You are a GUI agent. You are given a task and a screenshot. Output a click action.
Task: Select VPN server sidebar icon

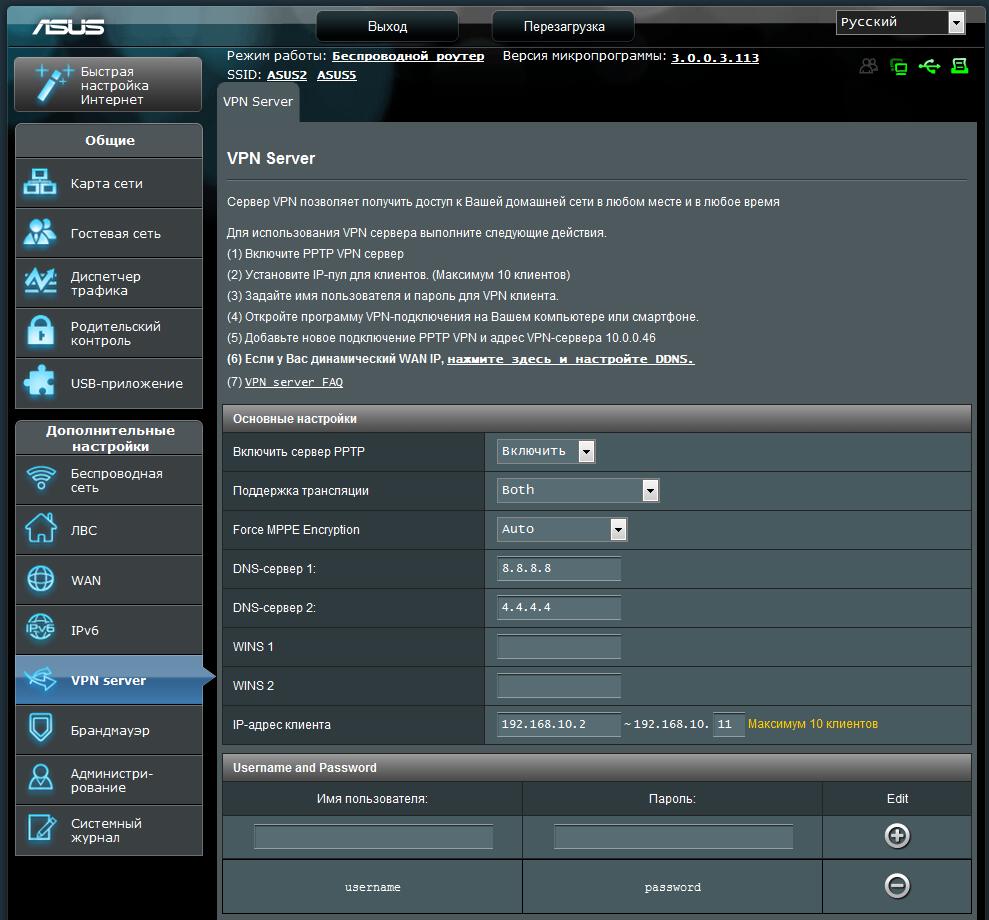click(x=40, y=678)
